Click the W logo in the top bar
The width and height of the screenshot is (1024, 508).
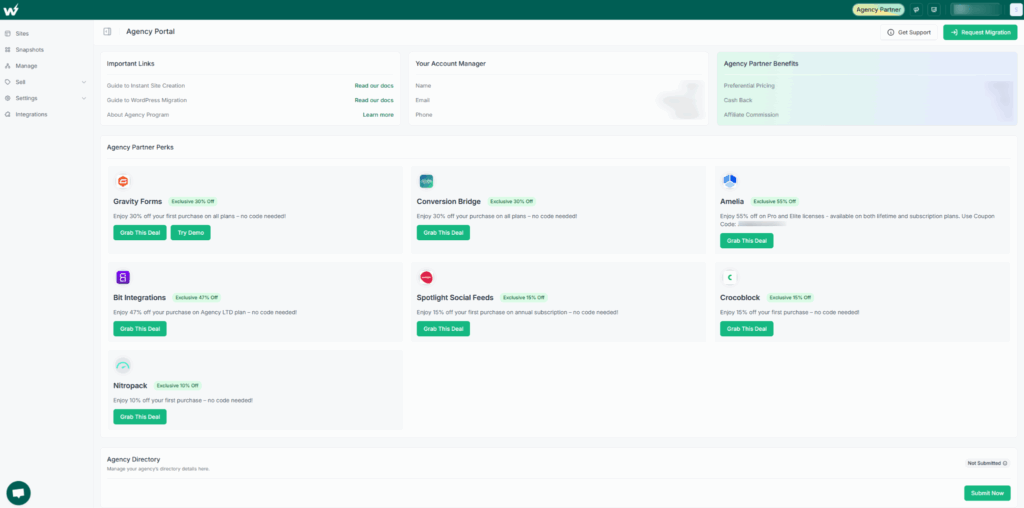pyautogui.click(x=10, y=9)
